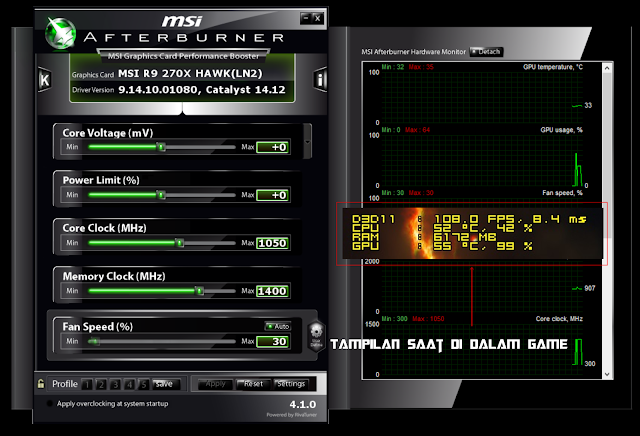The image size is (640, 436).
Task: Click the profile Save button
Action: coord(164,384)
